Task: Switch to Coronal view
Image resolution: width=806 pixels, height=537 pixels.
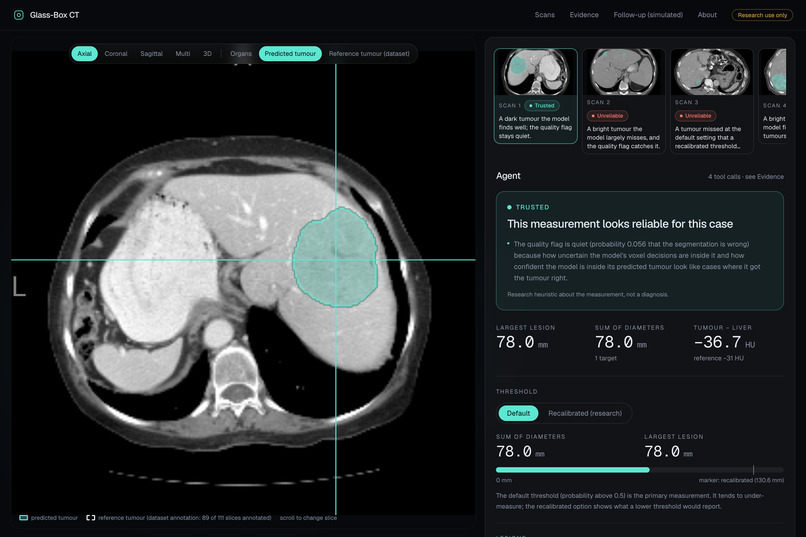Action: tap(116, 53)
